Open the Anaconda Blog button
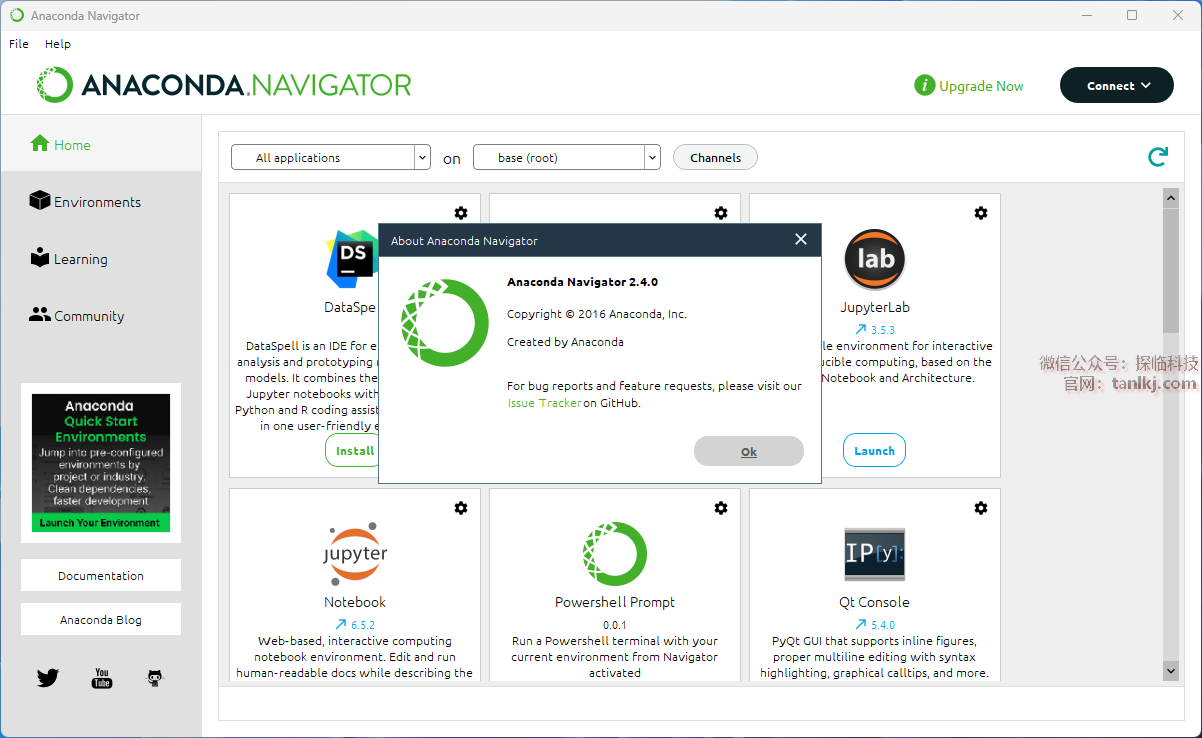Viewport: 1202px width, 738px height. click(101, 619)
